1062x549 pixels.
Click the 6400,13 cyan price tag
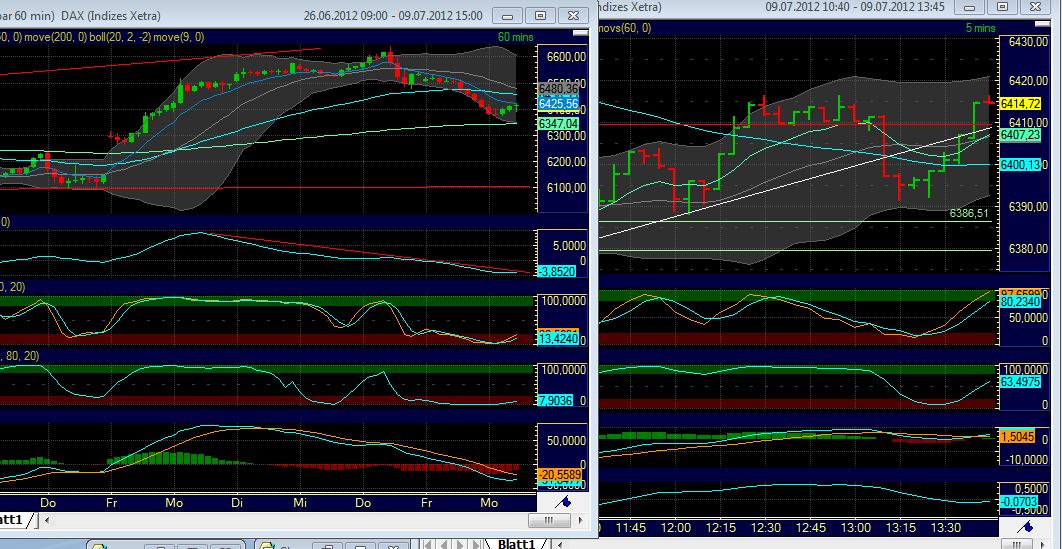(x=1020, y=164)
